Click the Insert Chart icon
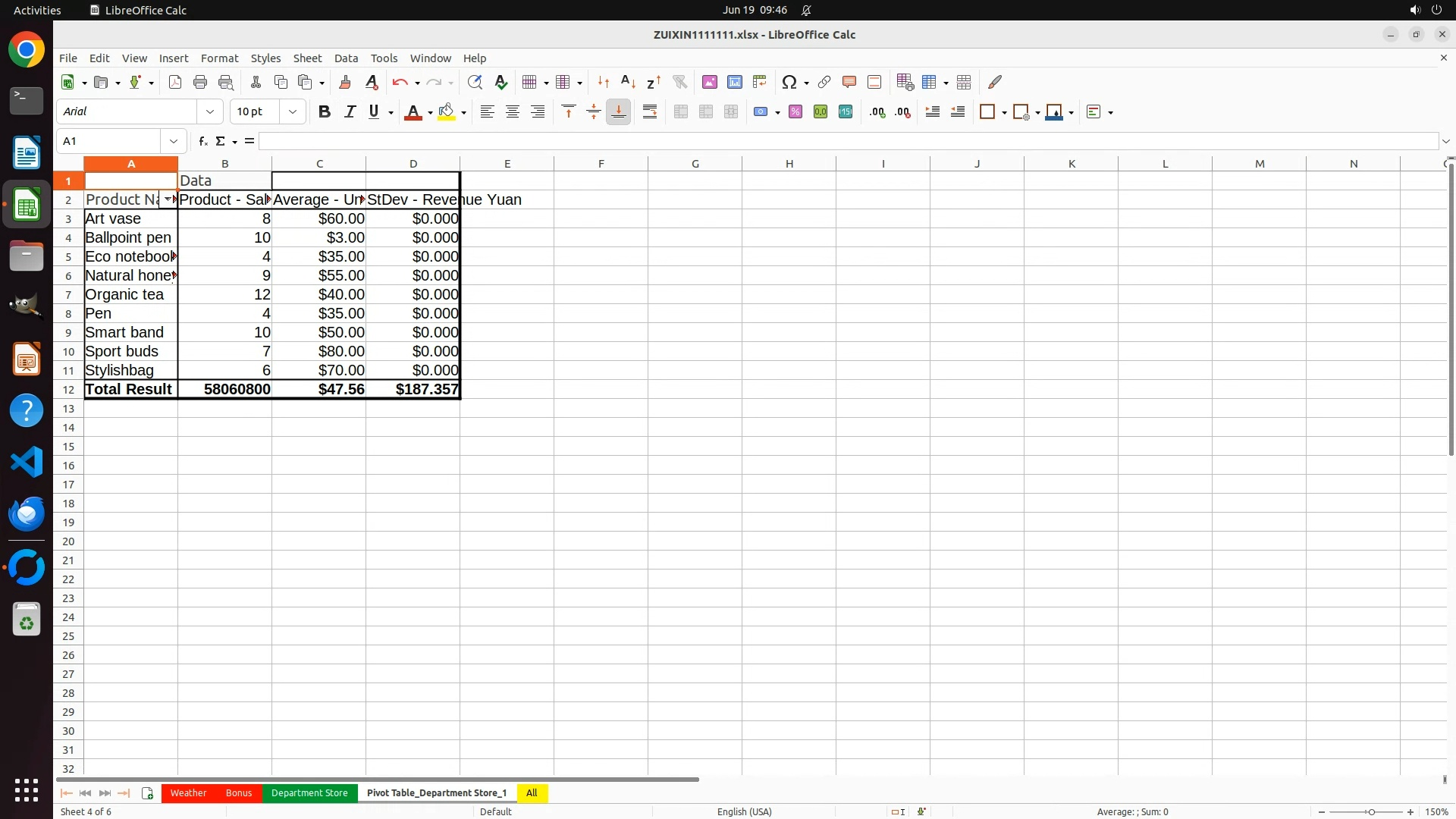1456x819 pixels. click(734, 83)
